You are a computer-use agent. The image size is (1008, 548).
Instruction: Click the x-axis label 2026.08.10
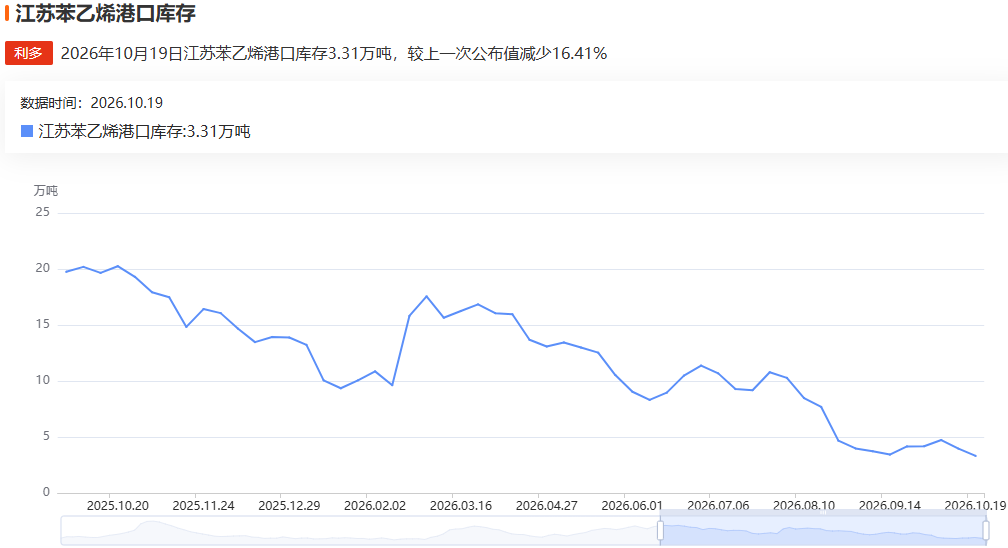pos(804,506)
